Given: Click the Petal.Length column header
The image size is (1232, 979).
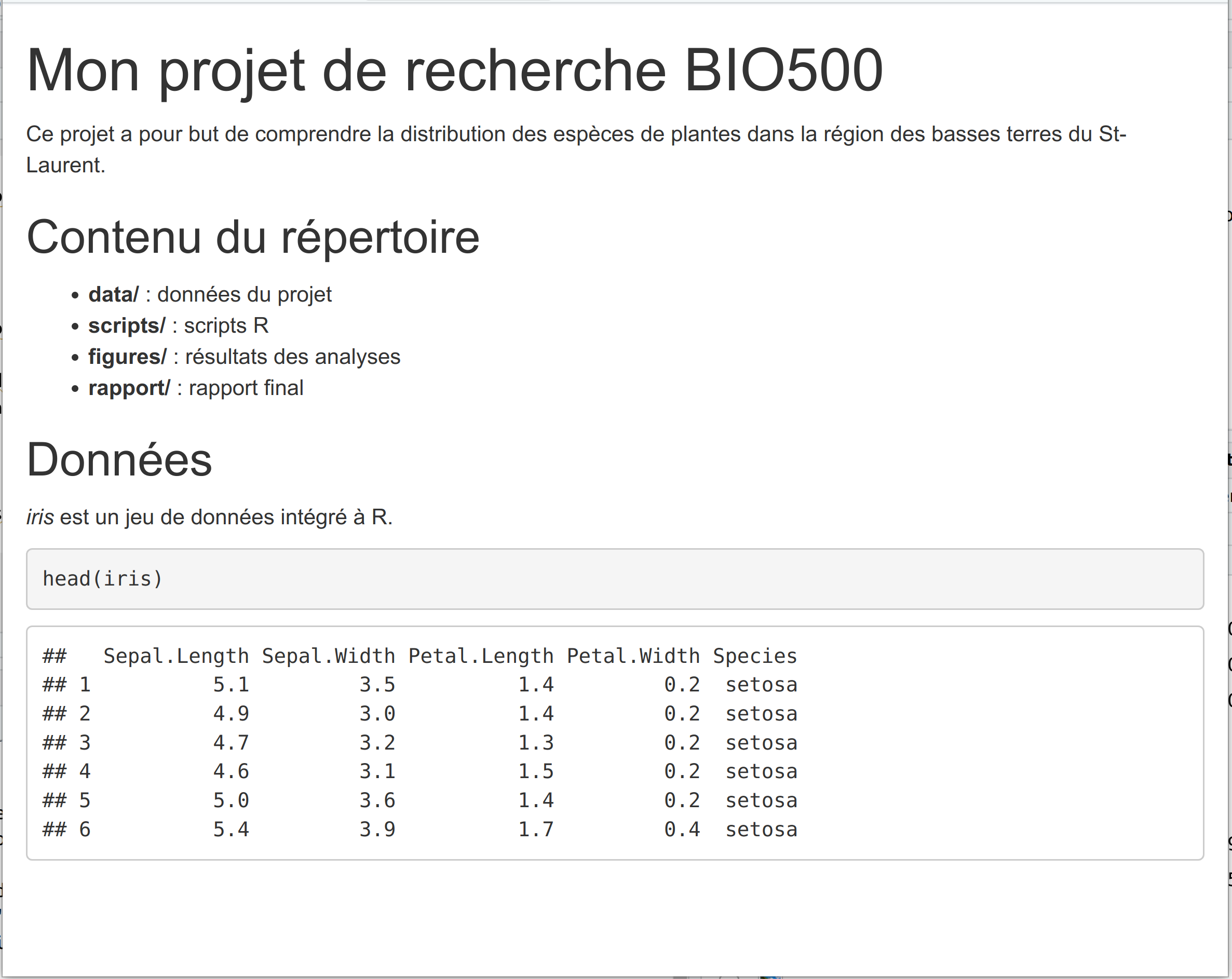Looking at the screenshot, I should 481,656.
